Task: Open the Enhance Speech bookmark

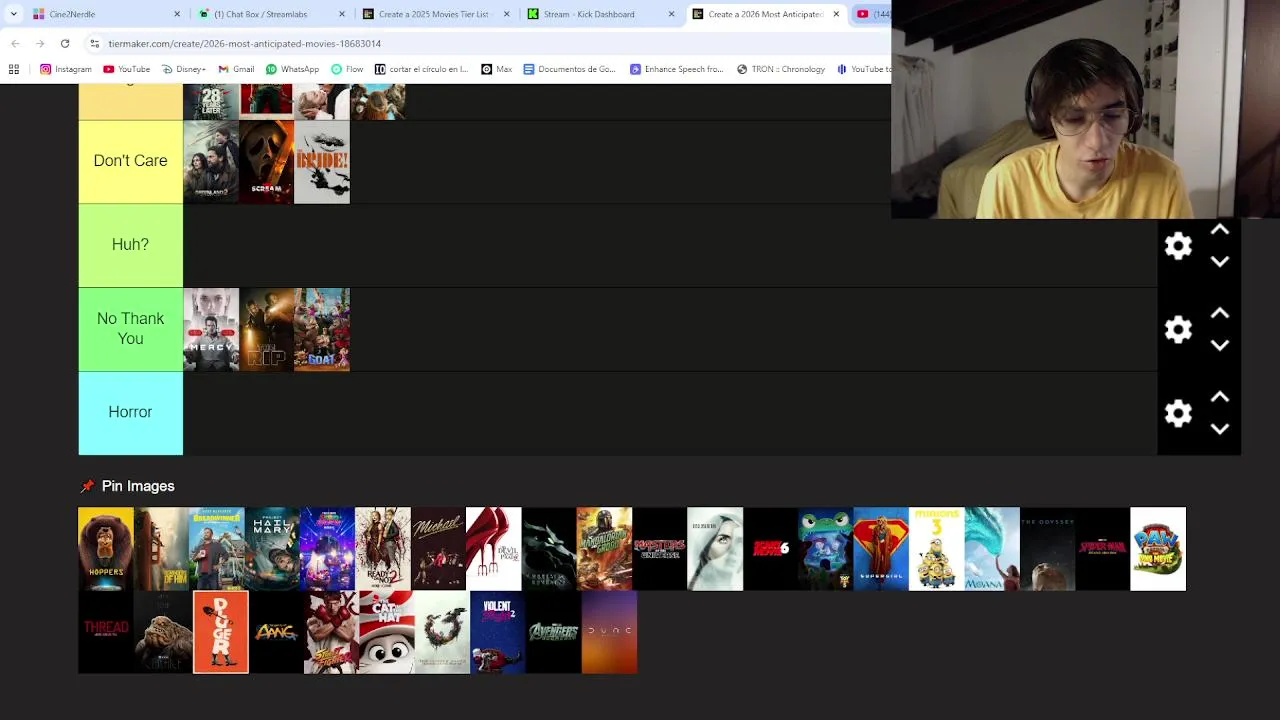Action: pos(676,69)
